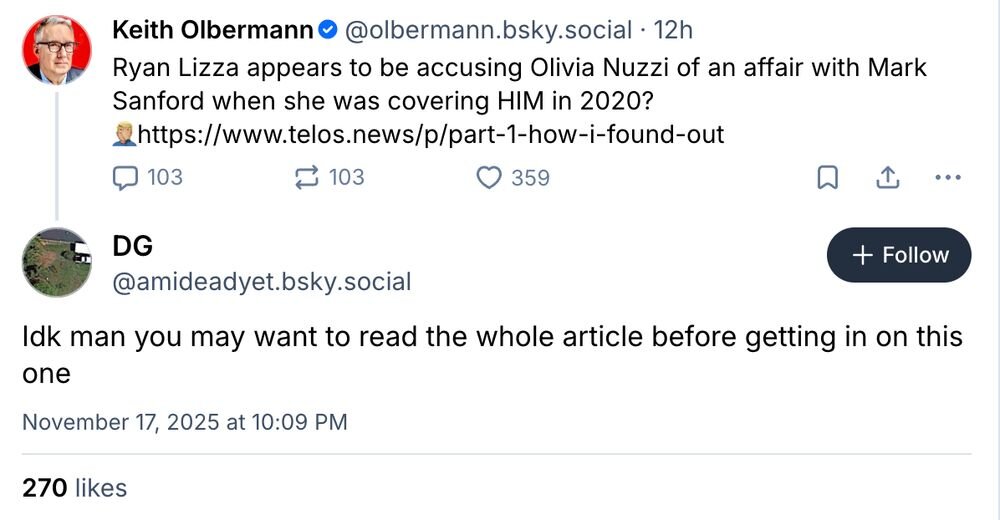
Task: Click the blue verified badge
Action: (x=328, y=31)
